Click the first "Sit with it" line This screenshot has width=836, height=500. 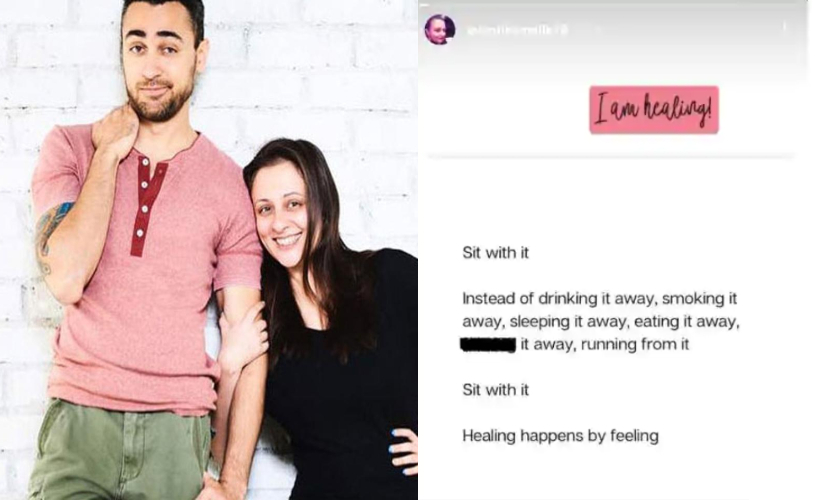click(495, 253)
